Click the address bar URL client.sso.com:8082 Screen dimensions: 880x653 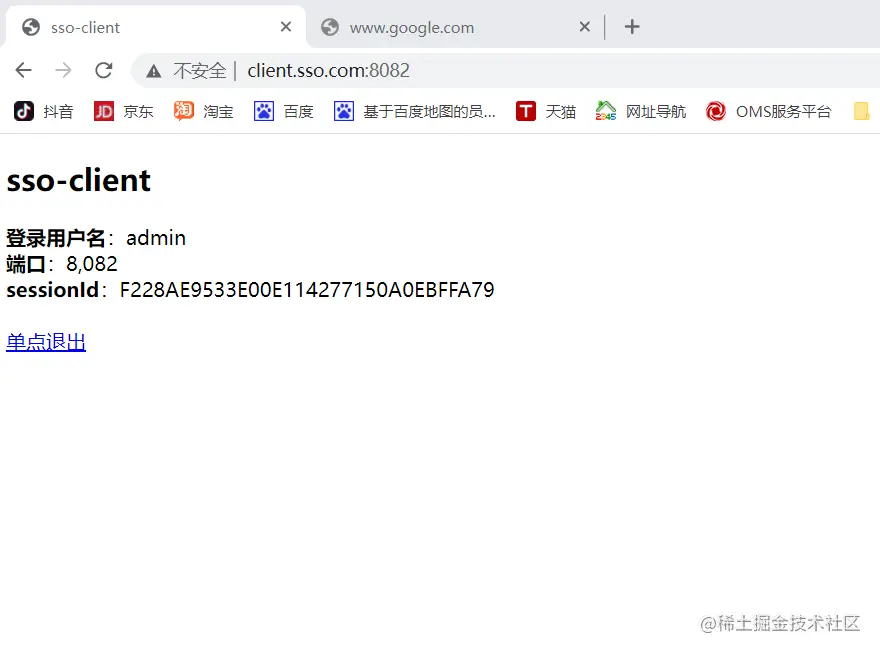point(328,71)
